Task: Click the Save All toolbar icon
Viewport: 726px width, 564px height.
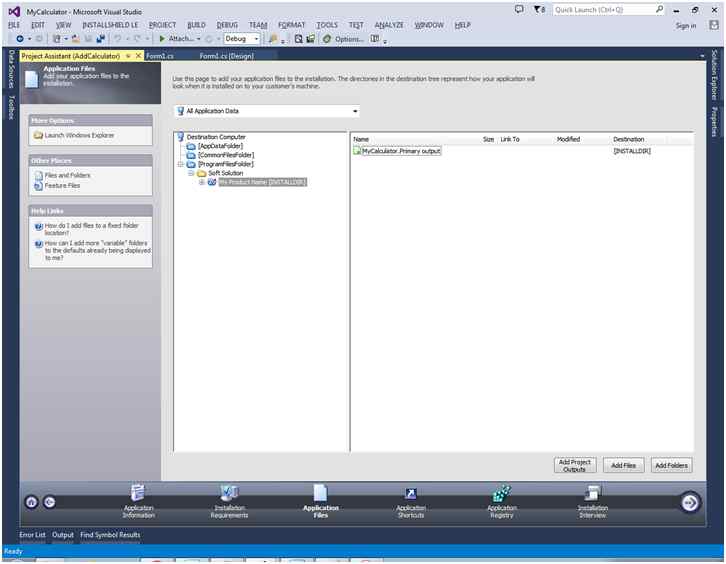Action: tap(100, 39)
